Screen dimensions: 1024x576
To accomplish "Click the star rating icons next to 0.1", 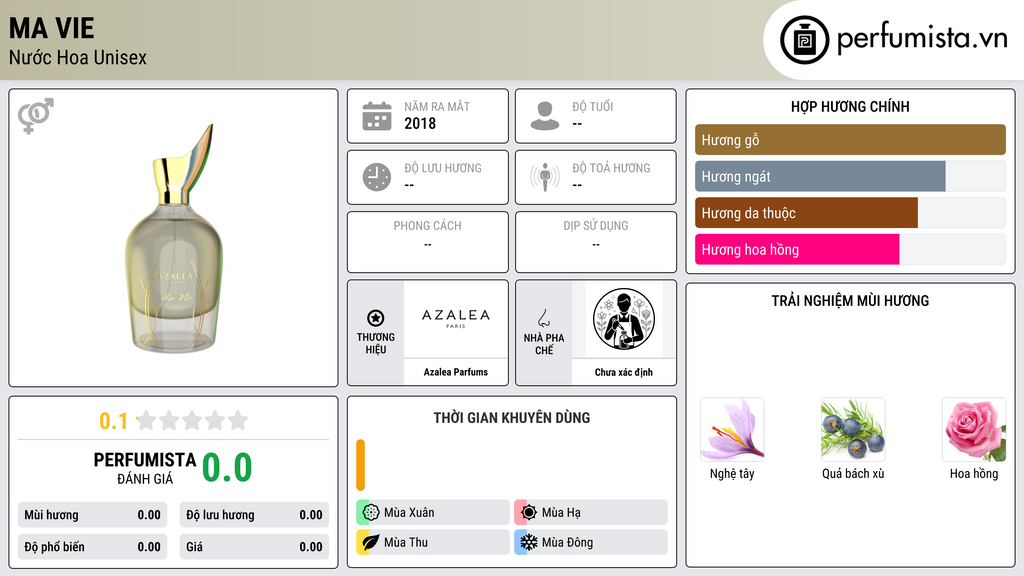I will pyautogui.click(x=192, y=421).
